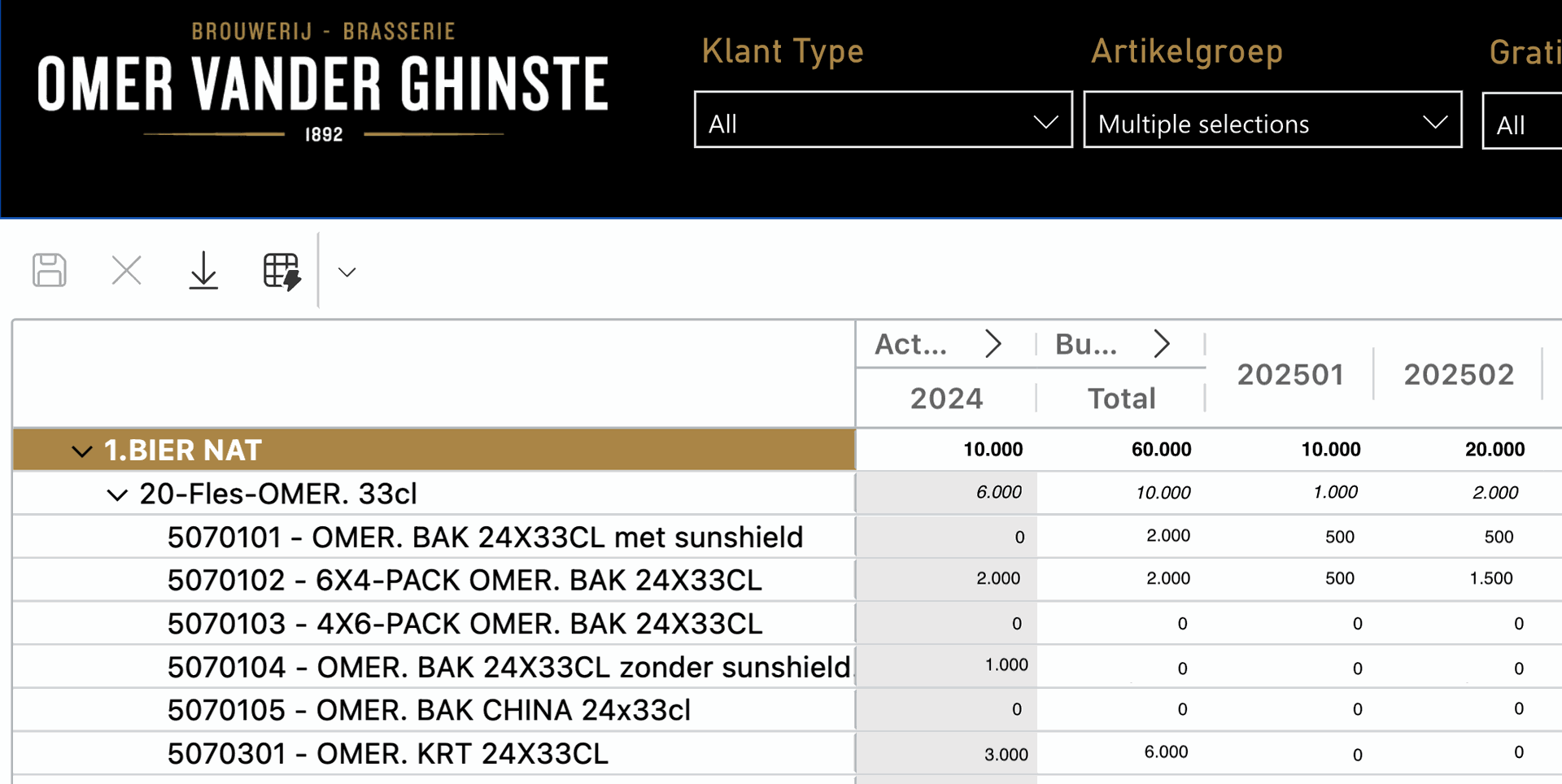Expand the Act... column group arrow
This screenshot has height=784, width=1562.
point(993,344)
